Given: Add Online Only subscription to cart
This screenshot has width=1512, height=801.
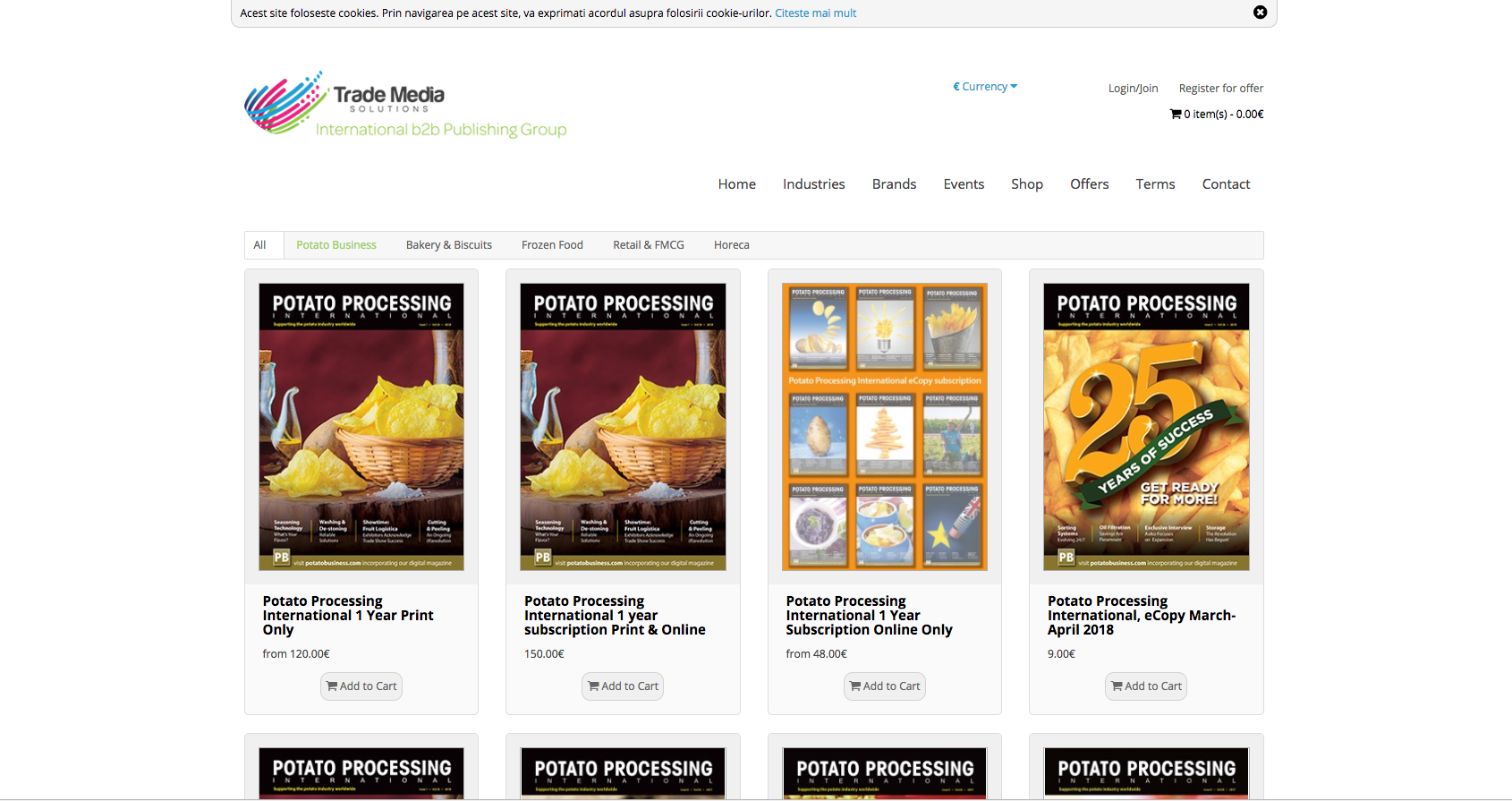Looking at the screenshot, I should coord(885,686).
